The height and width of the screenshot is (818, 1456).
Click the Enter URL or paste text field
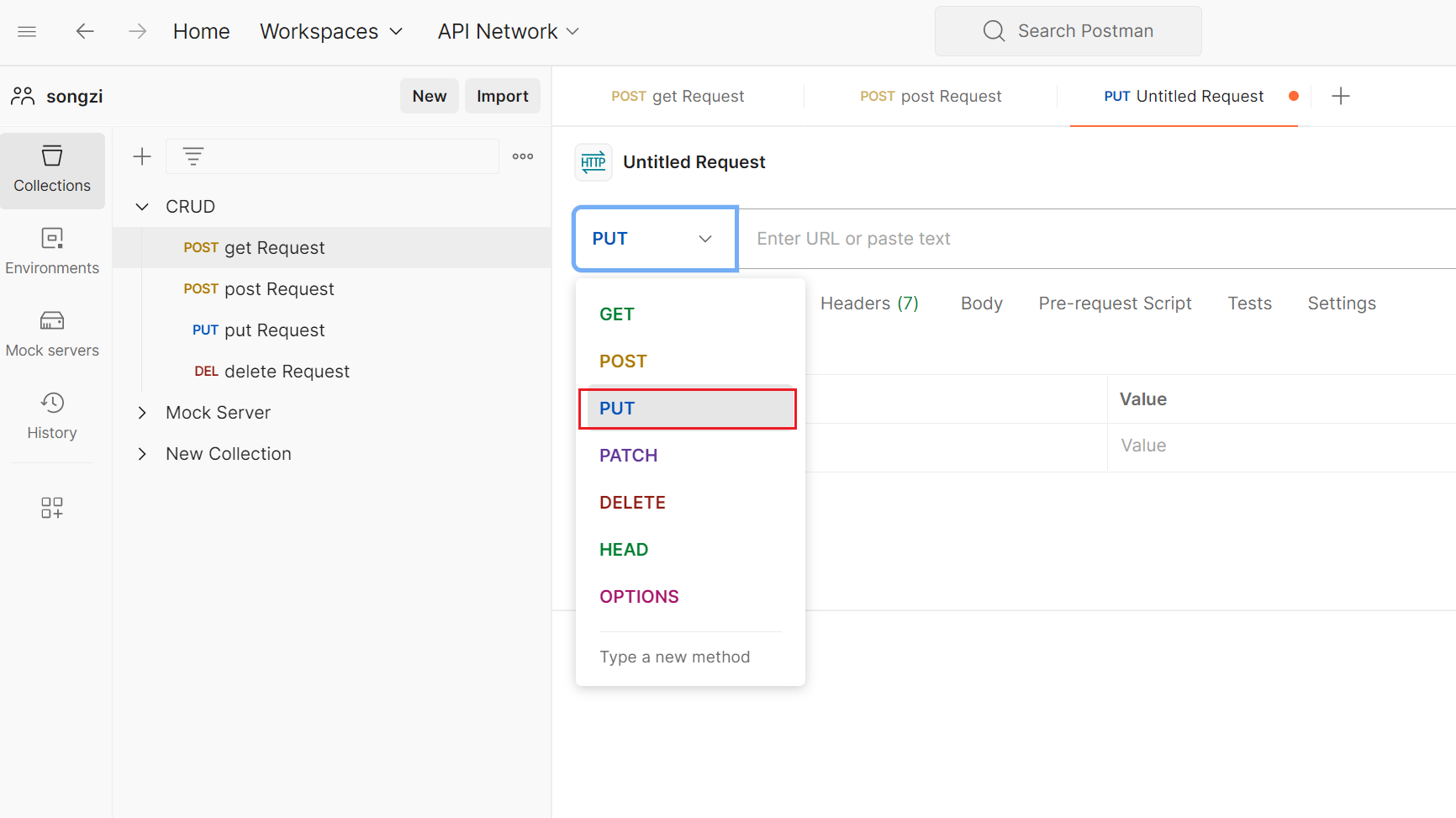pyautogui.click(x=1097, y=239)
